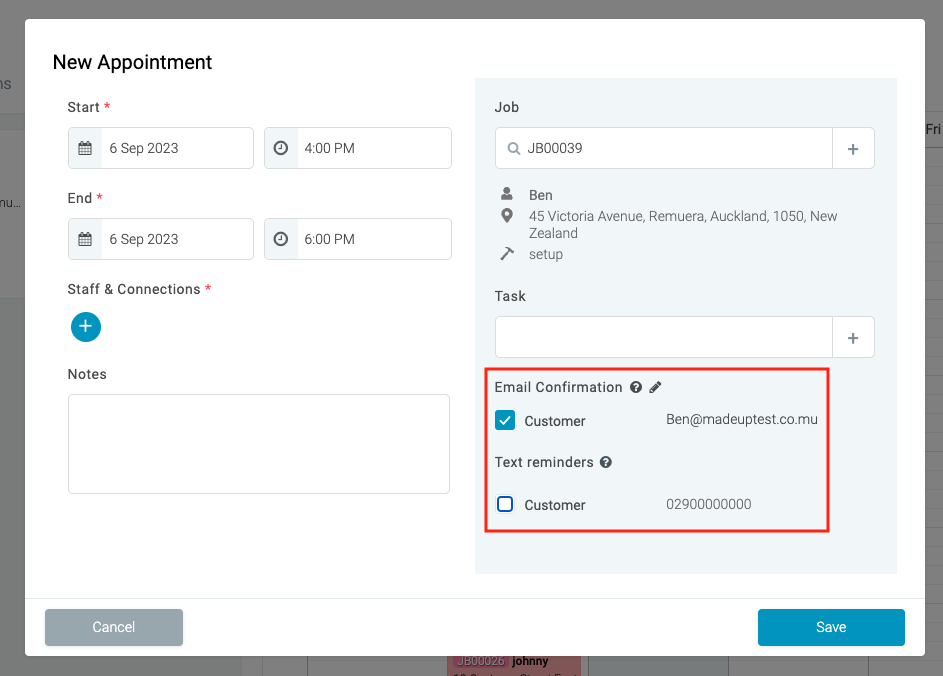Add staff with the blue plus button
This screenshot has width=943, height=676.
point(86,326)
